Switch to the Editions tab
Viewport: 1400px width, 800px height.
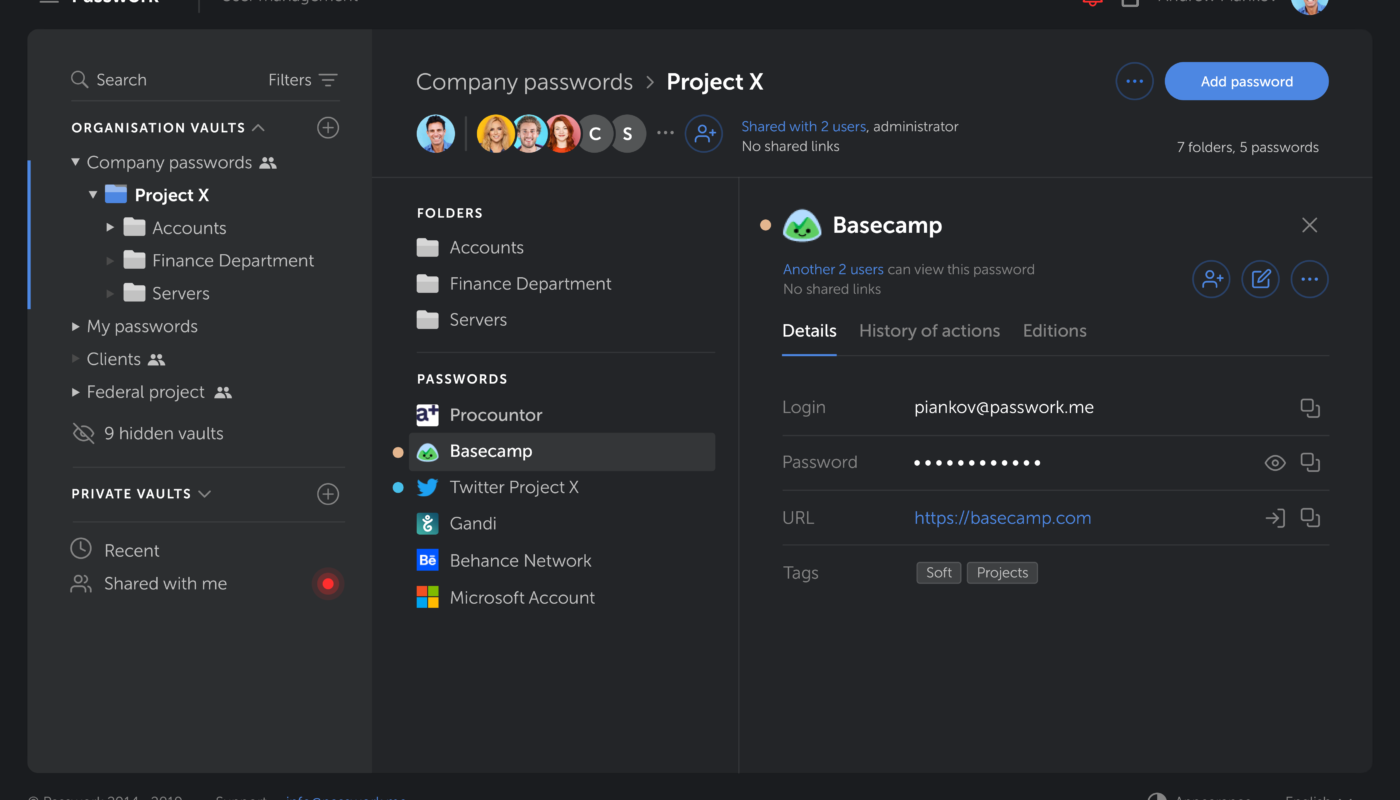coord(1054,331)
